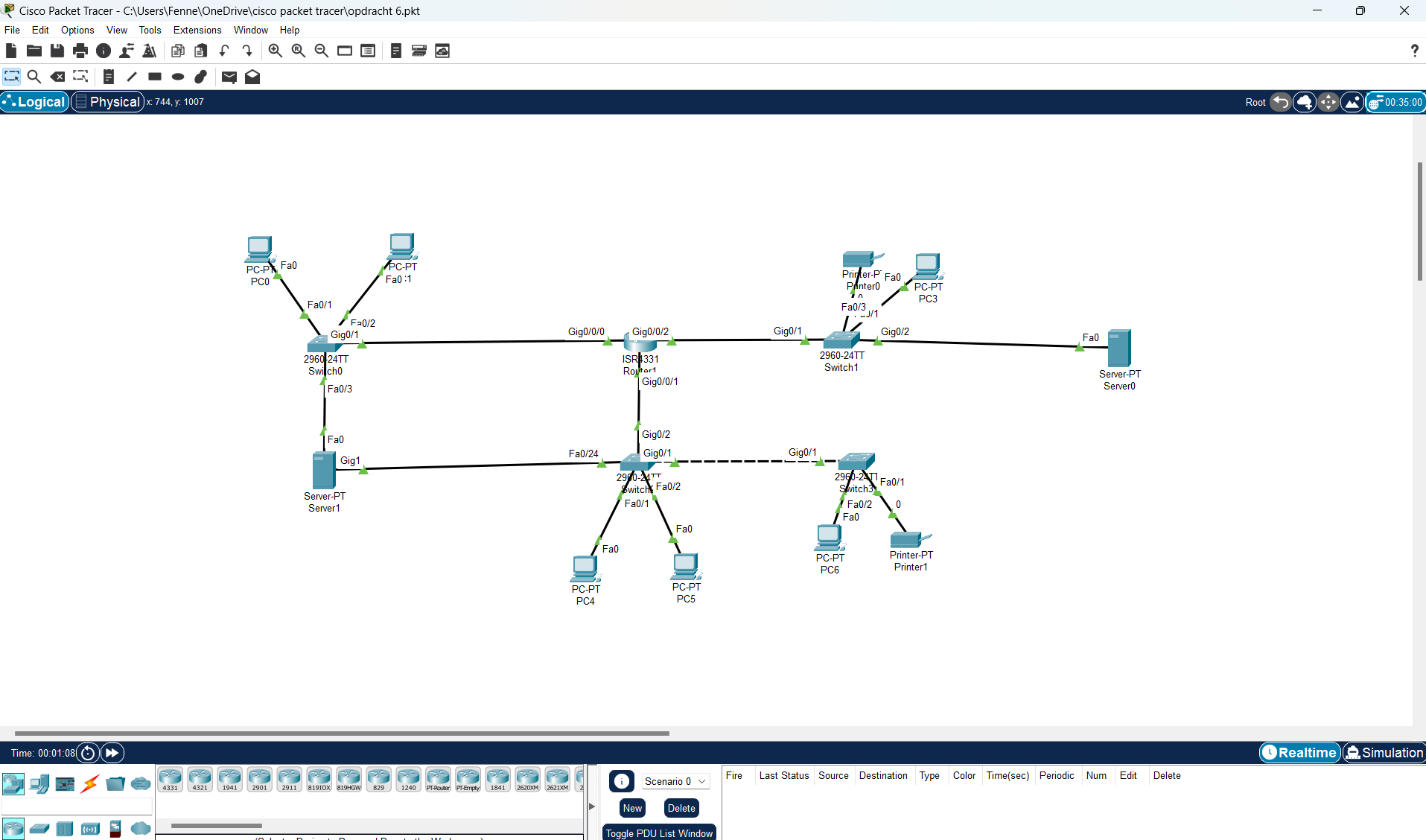This screenshot has width=1426, height=840.
Task: Select the Delete tool in toolbar
Action: click(57, 77)
